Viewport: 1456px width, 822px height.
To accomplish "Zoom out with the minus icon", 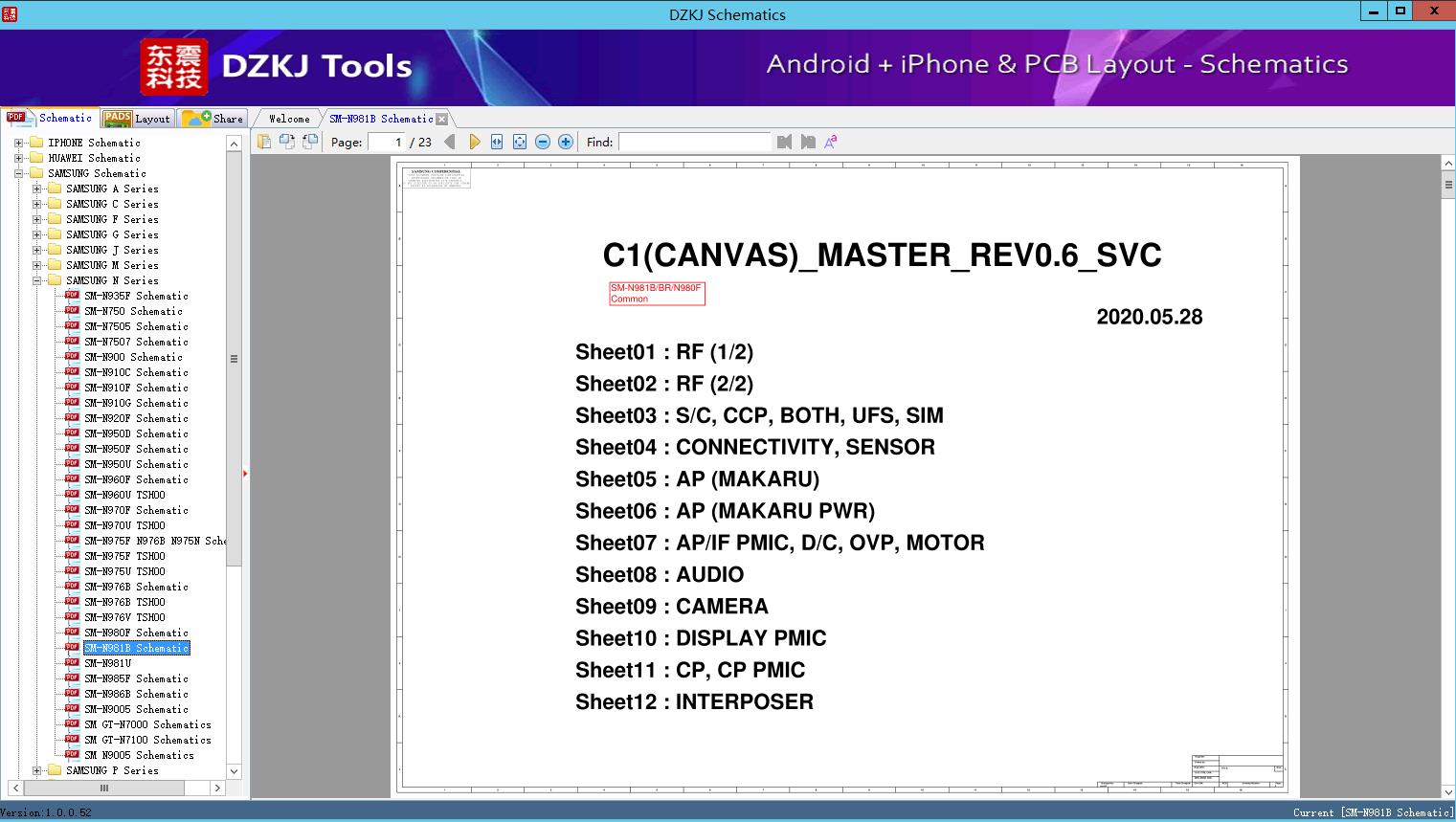I will pos(543,142).
